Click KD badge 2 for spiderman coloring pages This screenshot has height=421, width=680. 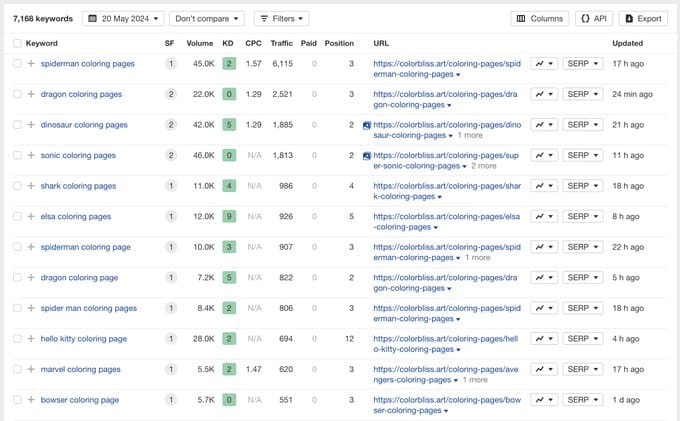pos(229,64)
